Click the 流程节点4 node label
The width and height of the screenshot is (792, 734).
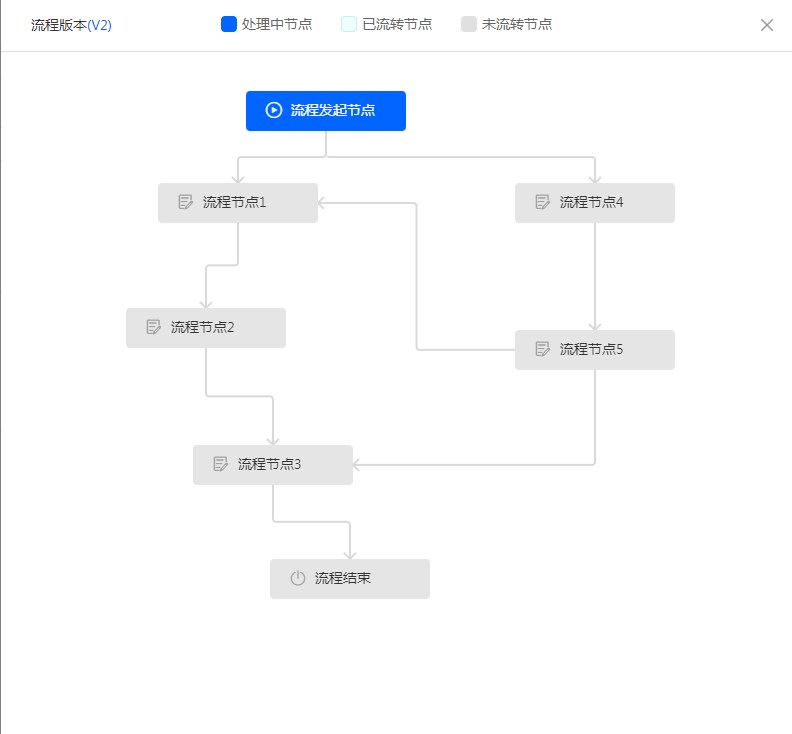(591, 202)
